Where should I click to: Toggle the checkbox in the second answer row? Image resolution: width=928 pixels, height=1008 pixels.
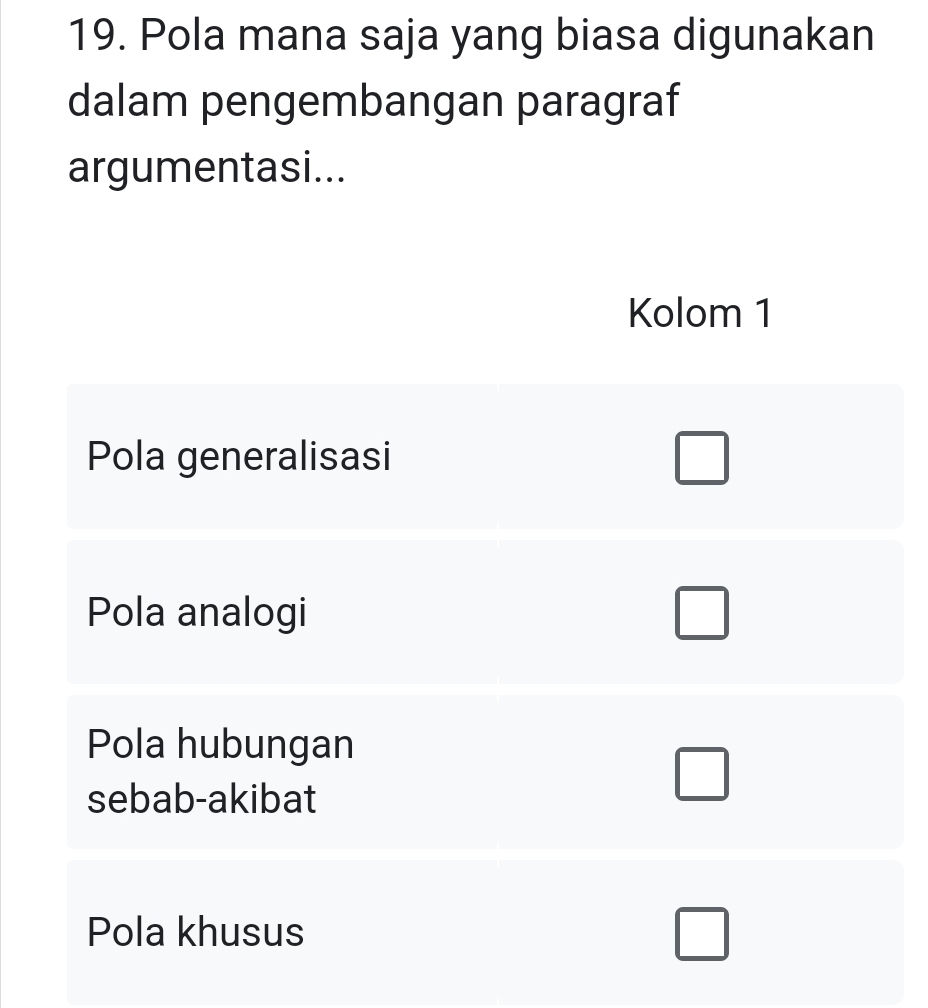pyautogui.click(x=701, y=613)
